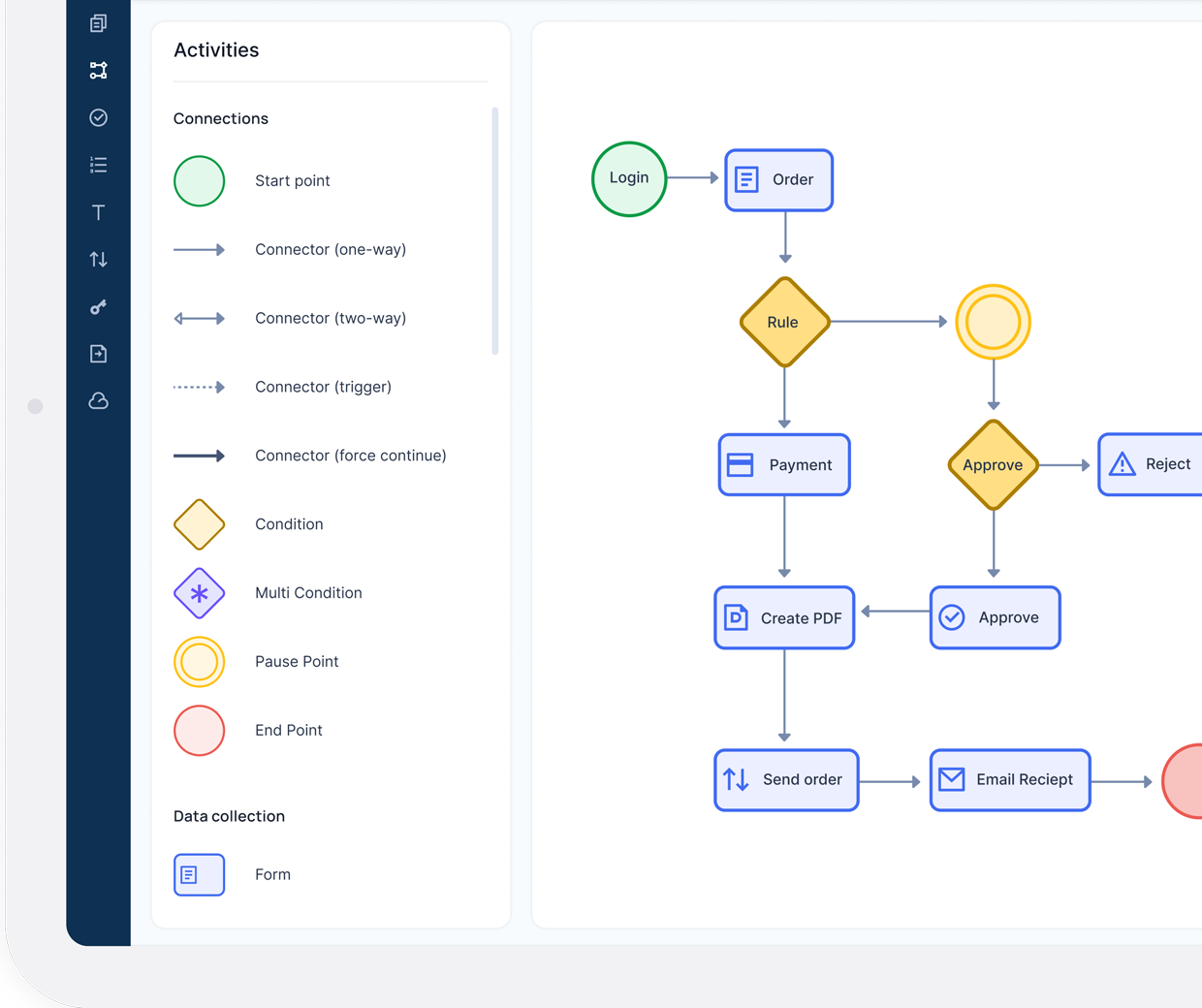
Task: Select the yellow Condition diamond shape
Action: pyautogui.click(x=199, y=524)
